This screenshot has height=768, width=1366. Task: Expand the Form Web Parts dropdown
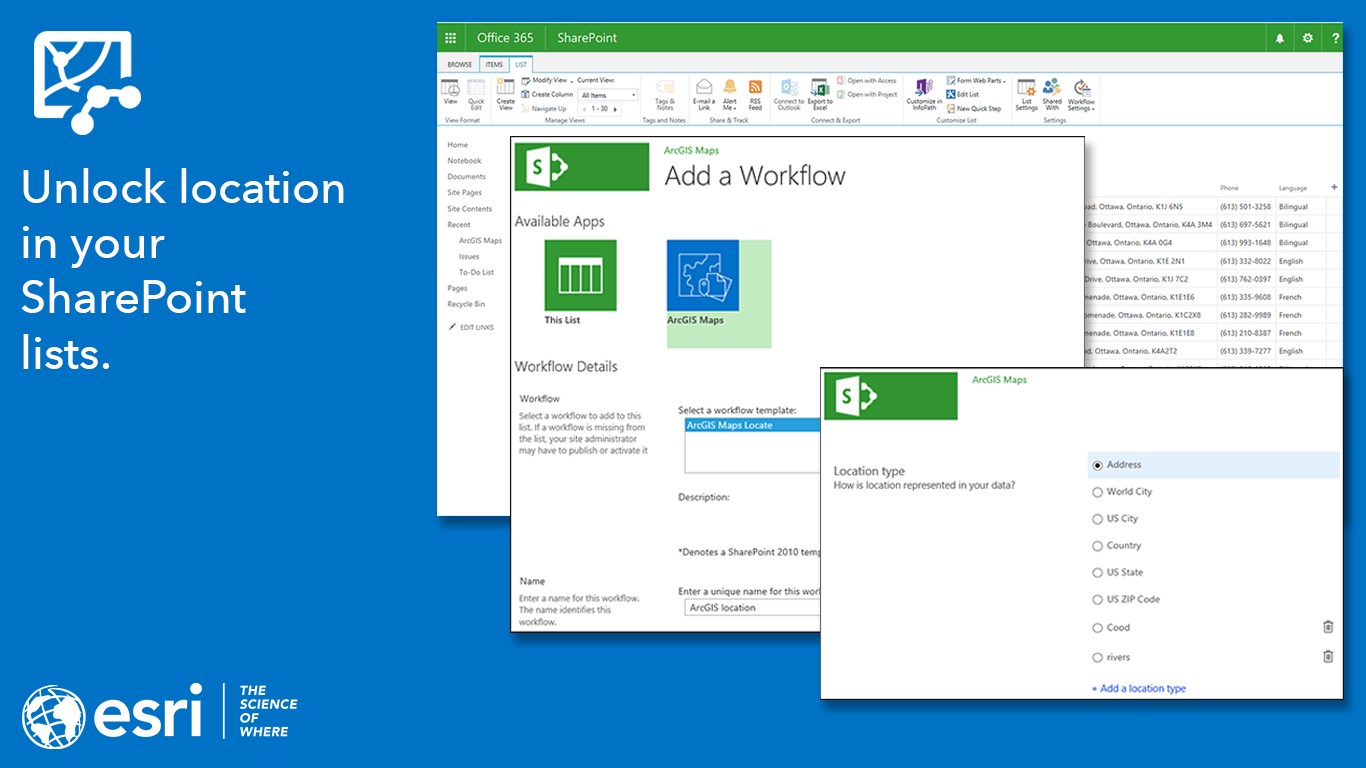(x=977, y=80)
